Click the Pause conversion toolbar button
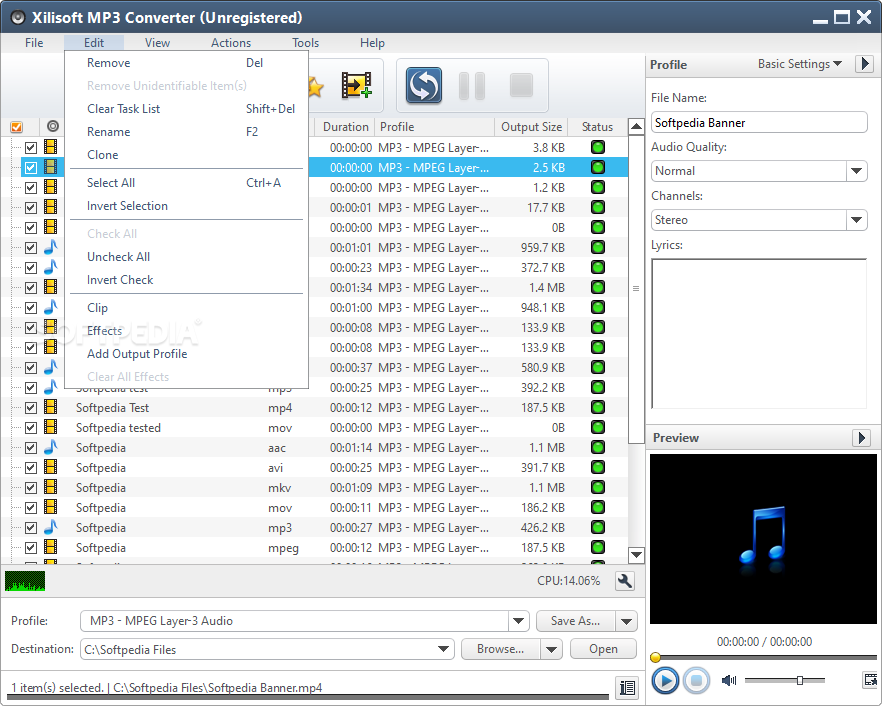Image resolution: width=882 pixels, height=706 pixels. [472, 86]
